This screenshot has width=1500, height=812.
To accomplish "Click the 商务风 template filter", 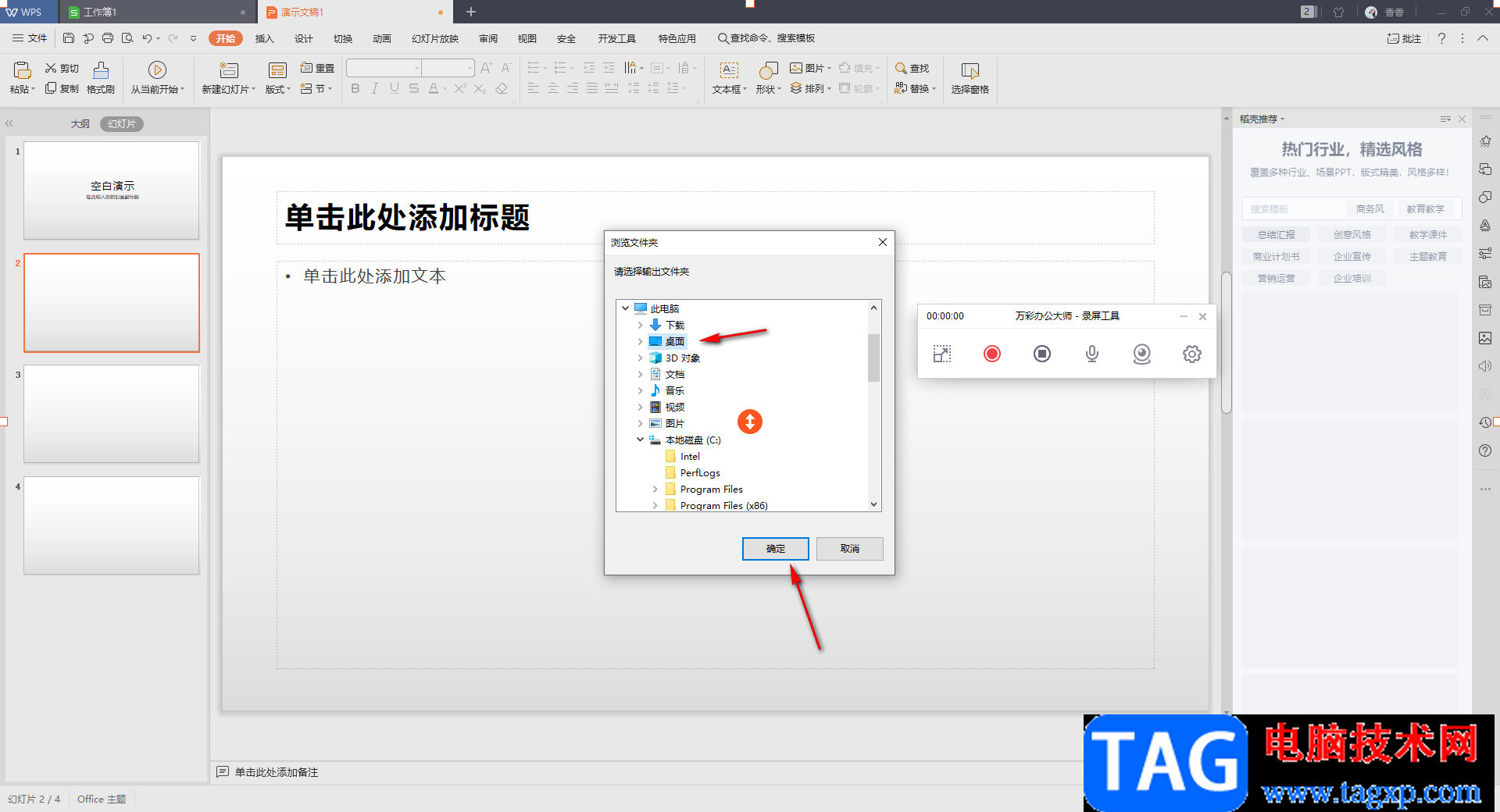I will point(1370,209).
